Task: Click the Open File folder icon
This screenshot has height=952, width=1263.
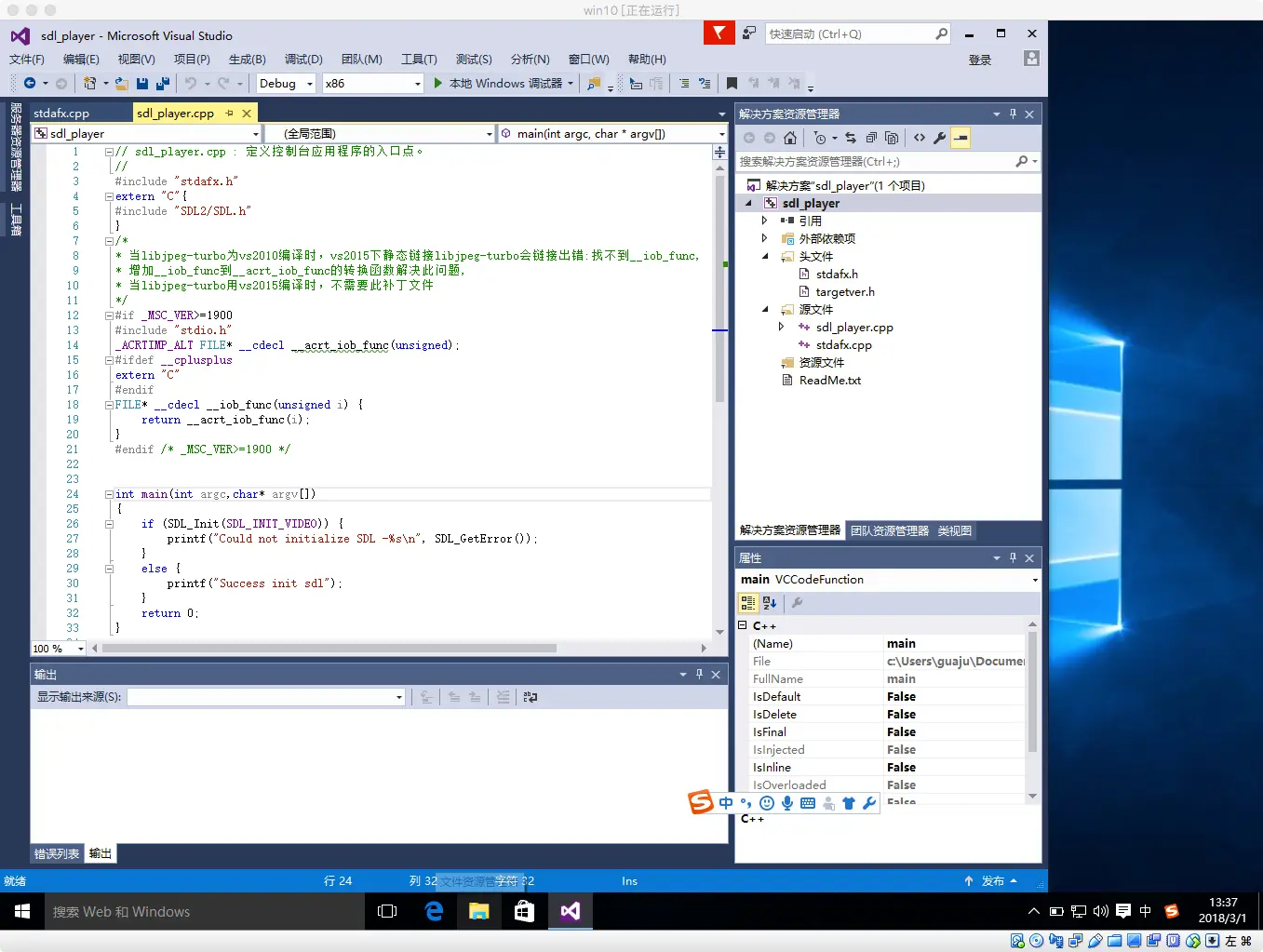Action: [x=121, y=84]
